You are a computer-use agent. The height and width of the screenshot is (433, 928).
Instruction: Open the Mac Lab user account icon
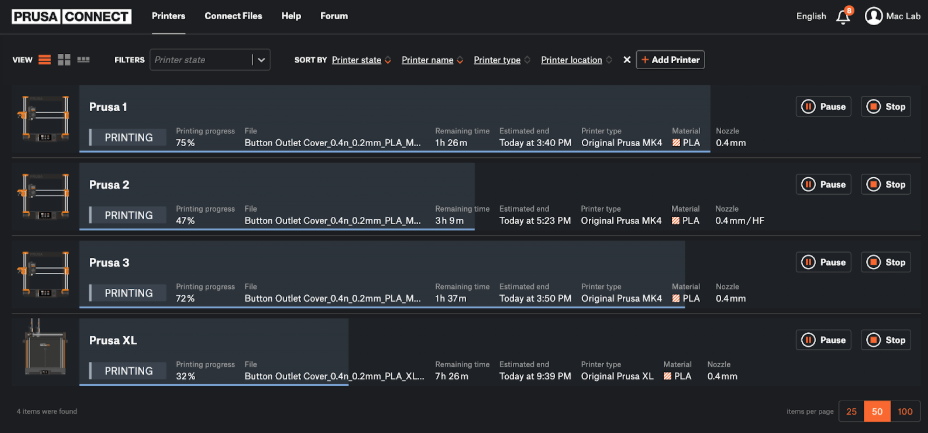pyautogui.click(x=874, y=16)
